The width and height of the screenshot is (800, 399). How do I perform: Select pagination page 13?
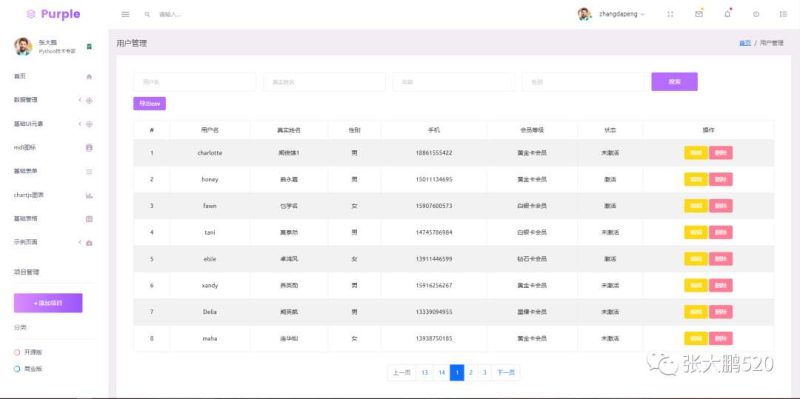[x=424, y=372]
